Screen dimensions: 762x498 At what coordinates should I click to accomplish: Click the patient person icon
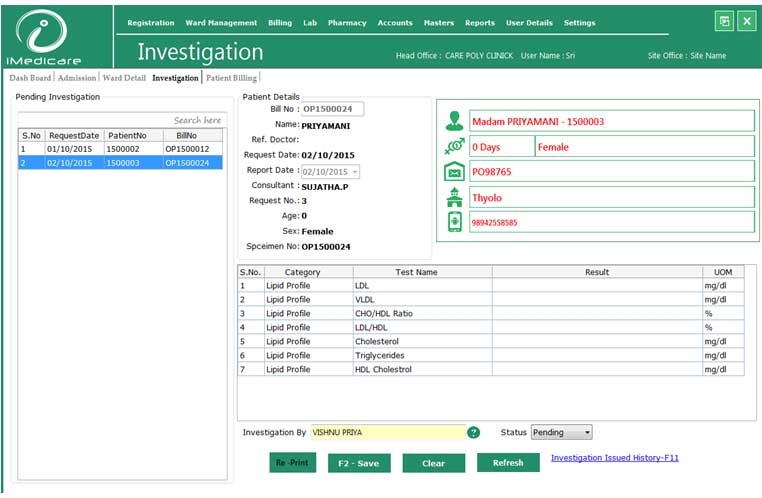pos(455,121)
